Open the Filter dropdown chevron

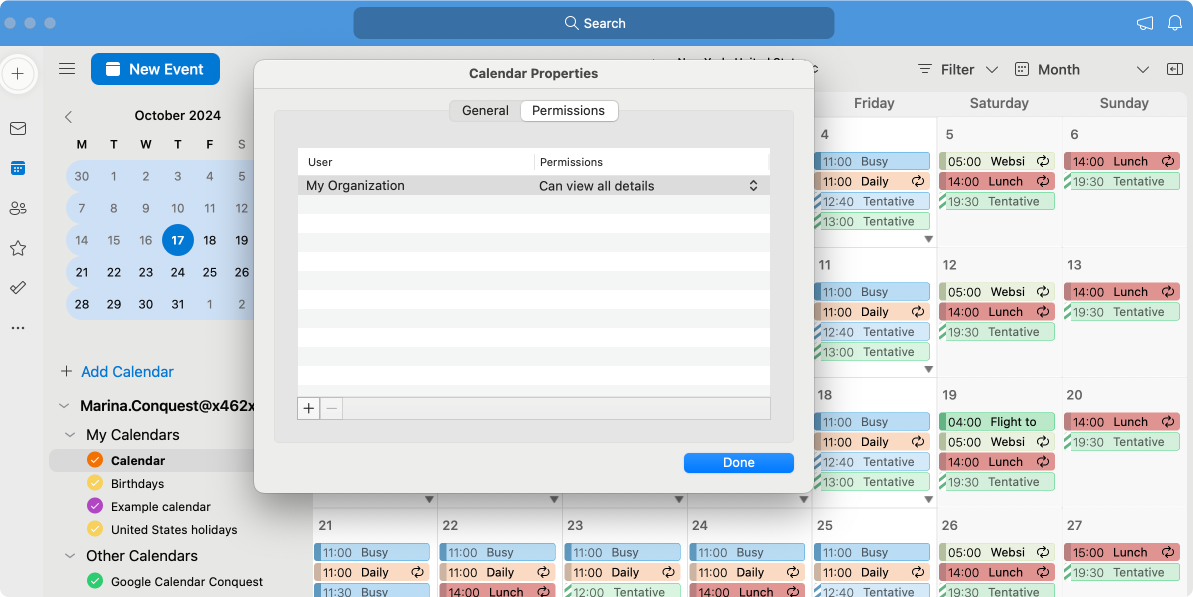(991, 69)
